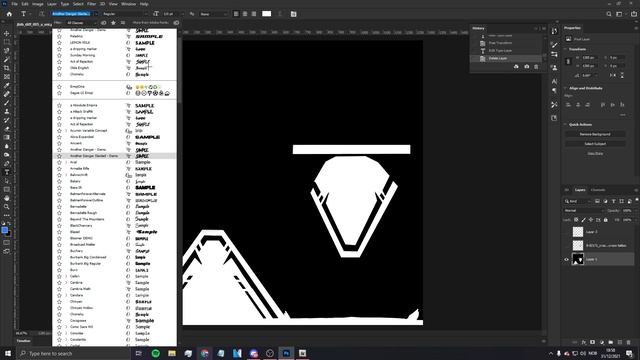This screenshot has height=360, width=640.
Task: Open layer blend mode Normal dropdown
Action: tap(584, 211)
